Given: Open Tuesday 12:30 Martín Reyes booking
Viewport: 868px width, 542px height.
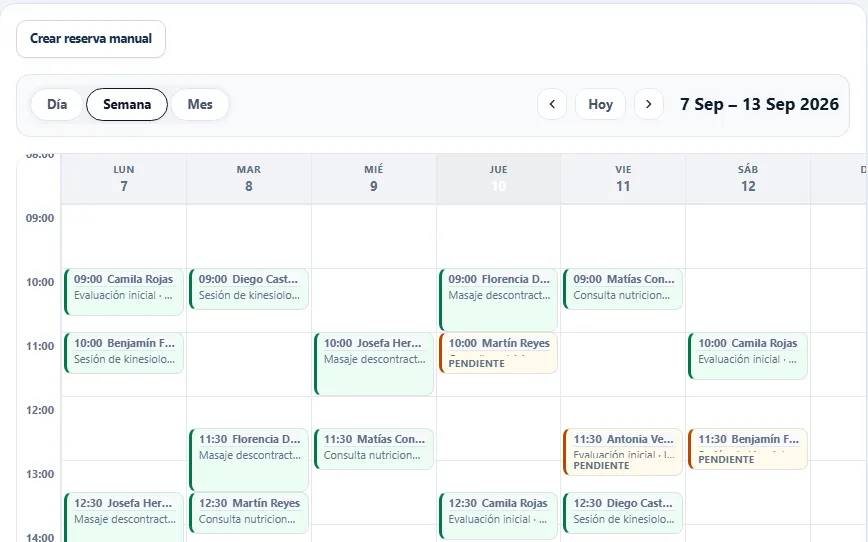Looking at the screenshot, I should 249,513.
